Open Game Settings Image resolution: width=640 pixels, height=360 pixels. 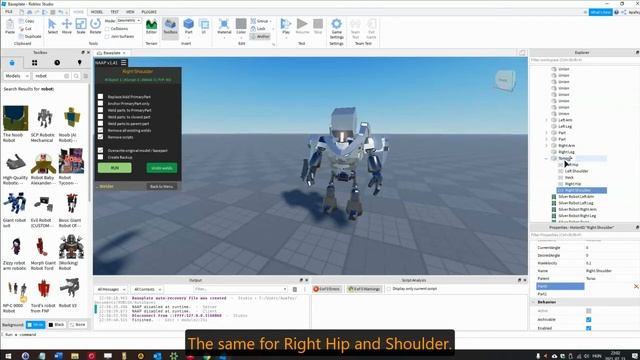click(336, 29)
